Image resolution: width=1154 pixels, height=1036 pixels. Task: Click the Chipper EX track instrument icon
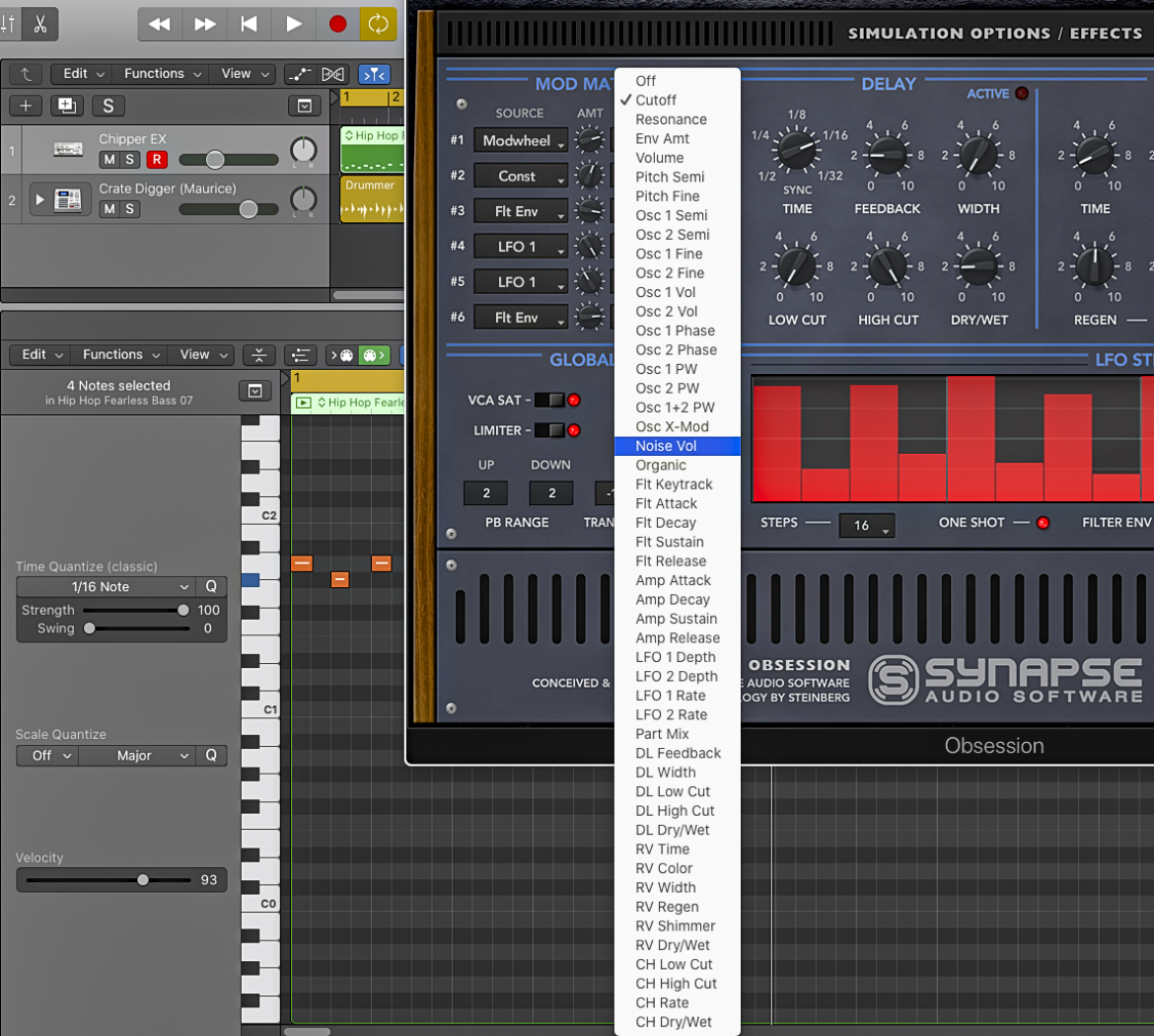tap(68, 149)
